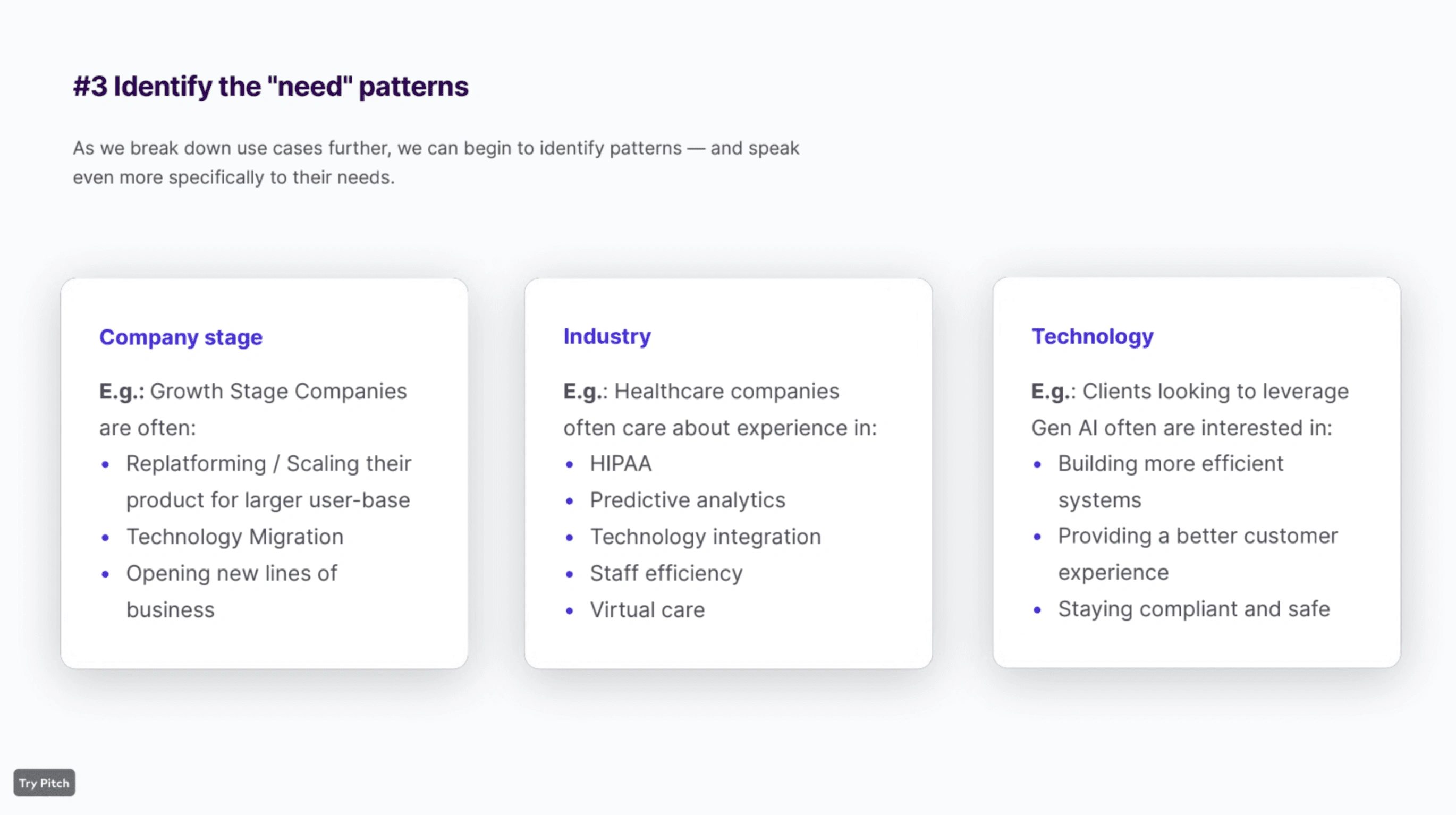1456x815 pixels.
Task: Click the bullet beside Staying compliant and safe
Action: click(x=1037, y=610)
